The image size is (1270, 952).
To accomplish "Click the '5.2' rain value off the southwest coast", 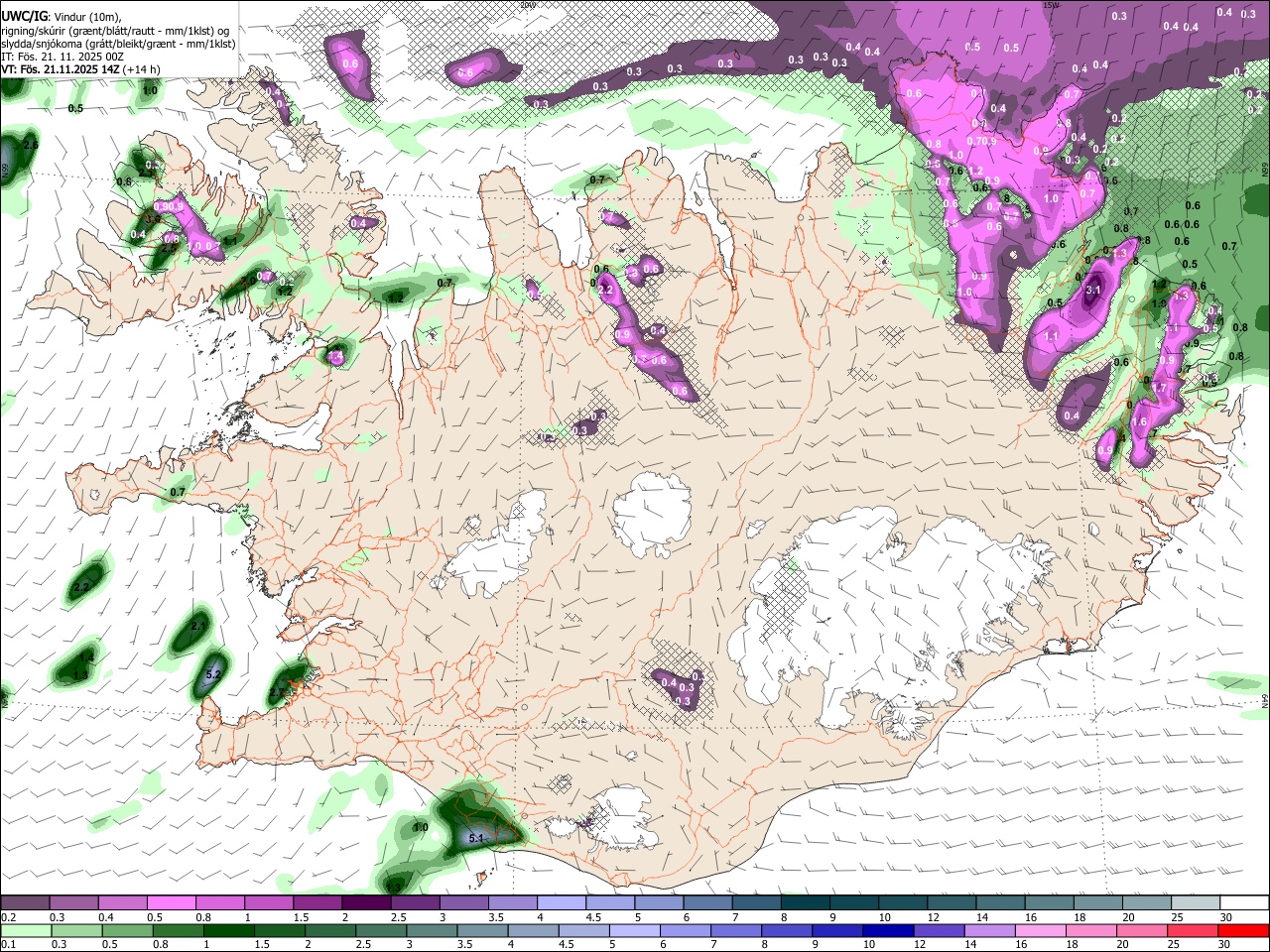I will click(x=212, y=674).
